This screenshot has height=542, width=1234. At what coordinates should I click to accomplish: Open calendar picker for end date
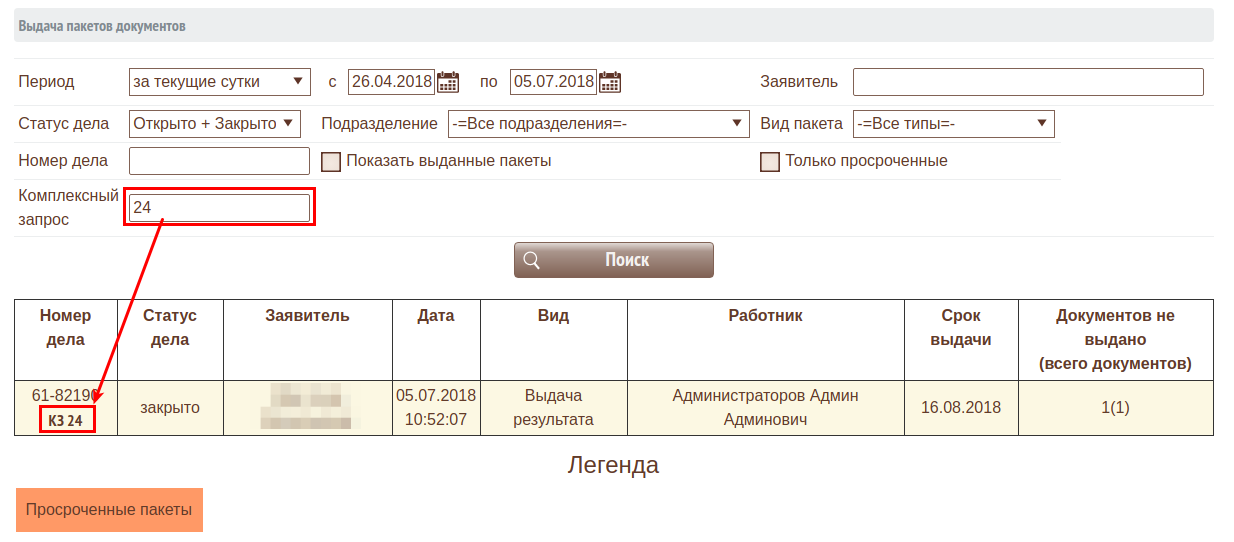(x=610, y=82)
